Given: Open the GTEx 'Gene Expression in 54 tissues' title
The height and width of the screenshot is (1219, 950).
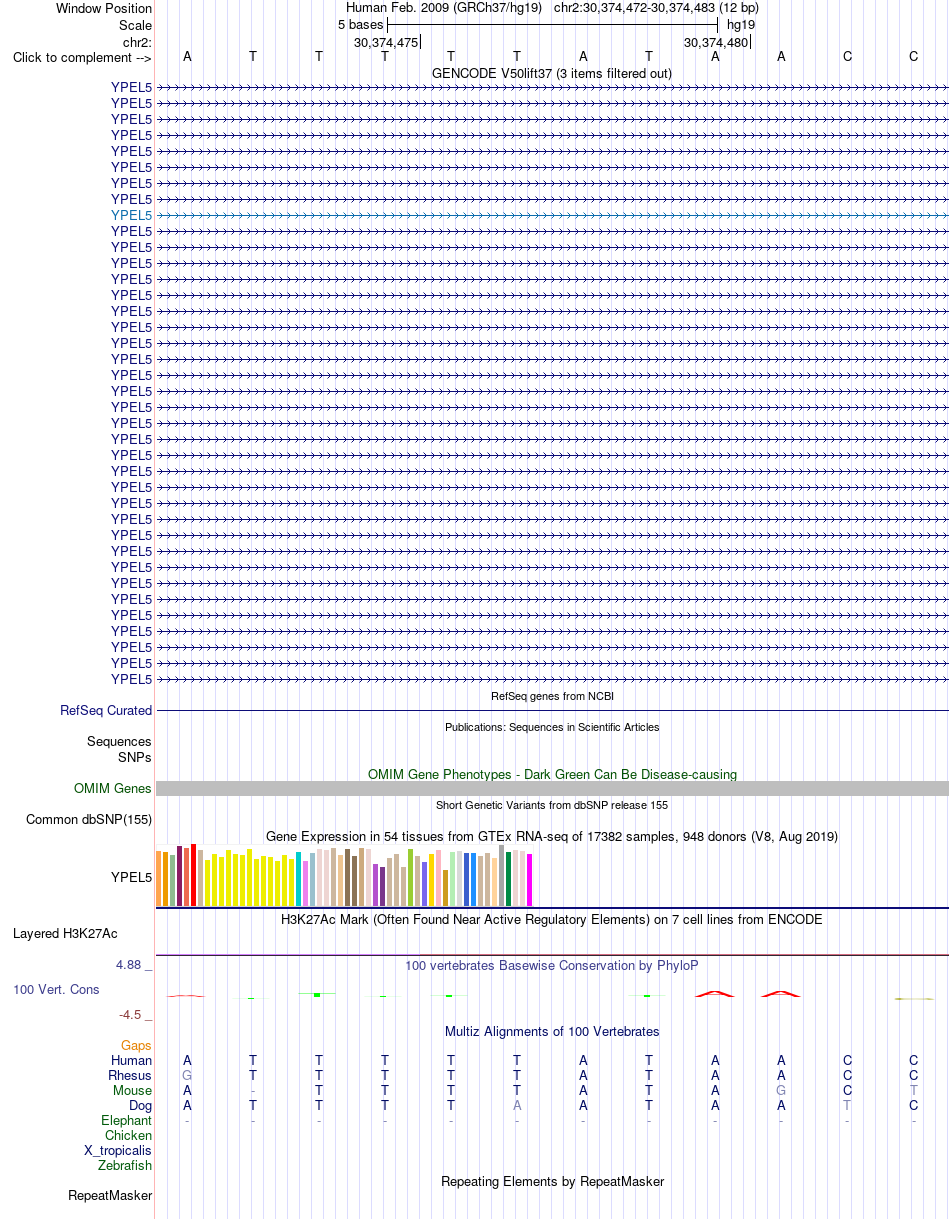Looking at the screenshot, I should pos(552,836).
